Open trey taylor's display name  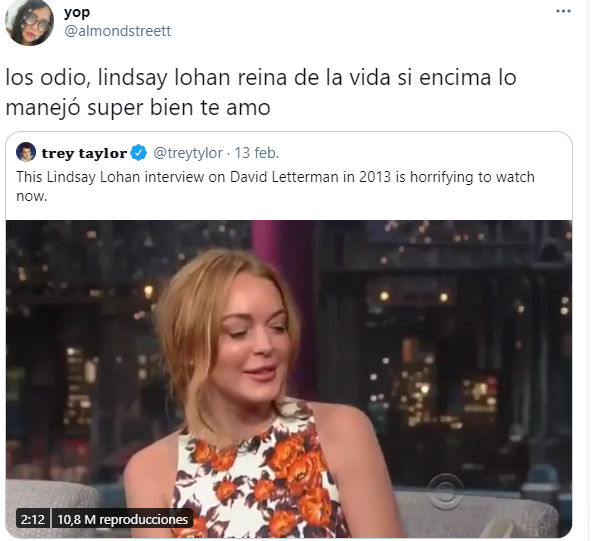click(x=84, y=153)
